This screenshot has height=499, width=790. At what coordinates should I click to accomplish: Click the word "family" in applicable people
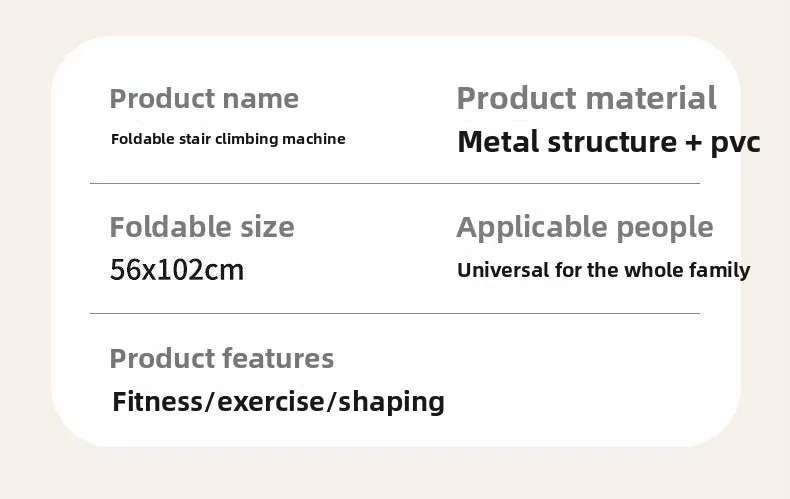click(717, 270)
